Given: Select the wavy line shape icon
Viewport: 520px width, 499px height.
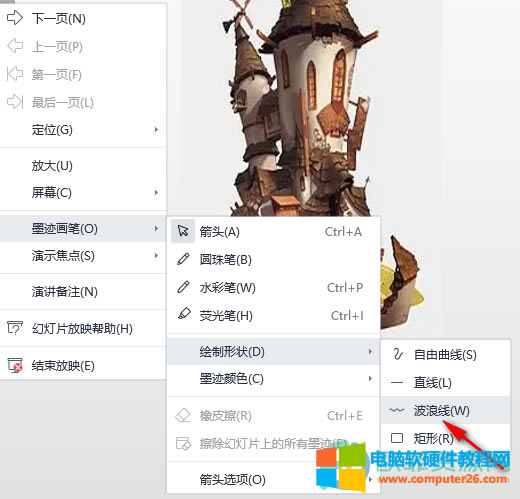Looking at the screenshot, I should (x=397, y=410).
